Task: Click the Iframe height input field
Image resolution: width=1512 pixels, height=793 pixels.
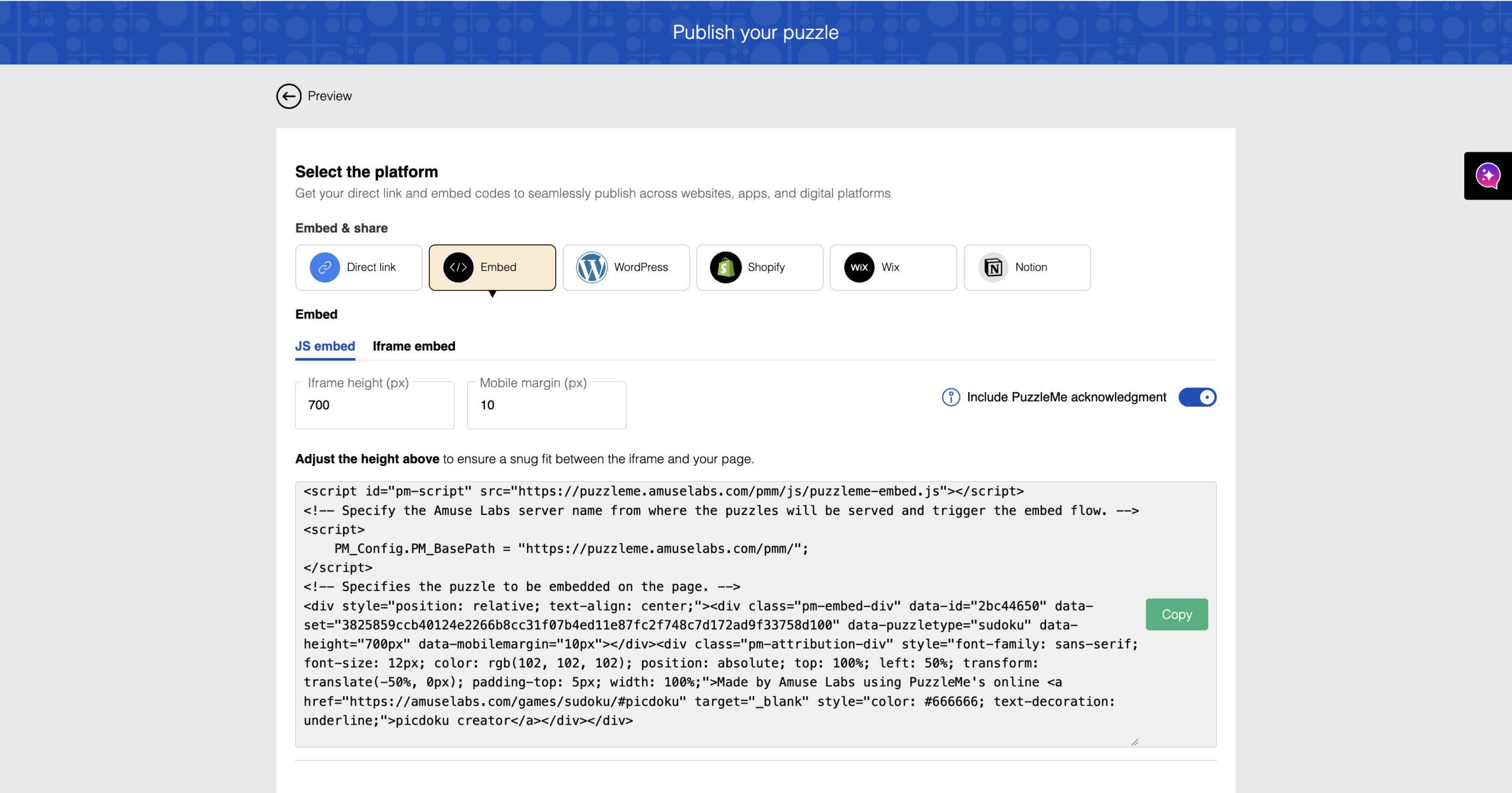Action: click(375, 405)
